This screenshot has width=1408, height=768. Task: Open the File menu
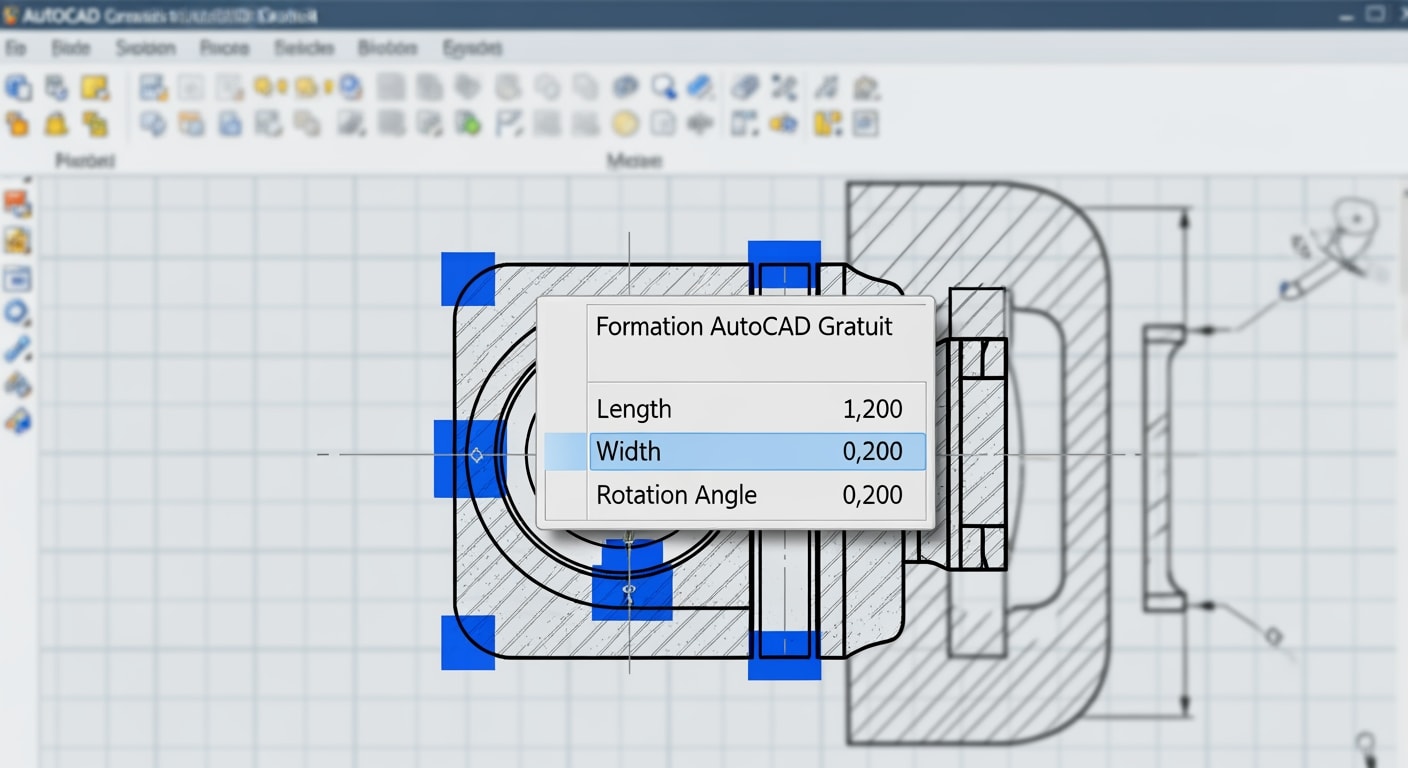(x=14, y=47)
